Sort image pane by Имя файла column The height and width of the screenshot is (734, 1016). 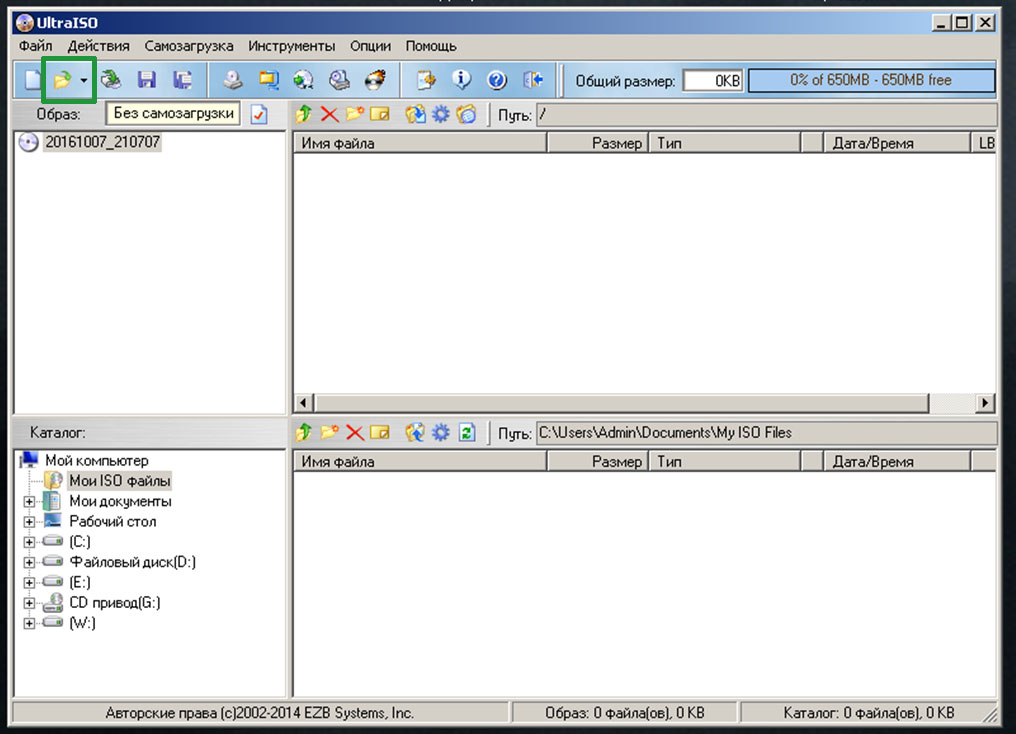point(420,143)
